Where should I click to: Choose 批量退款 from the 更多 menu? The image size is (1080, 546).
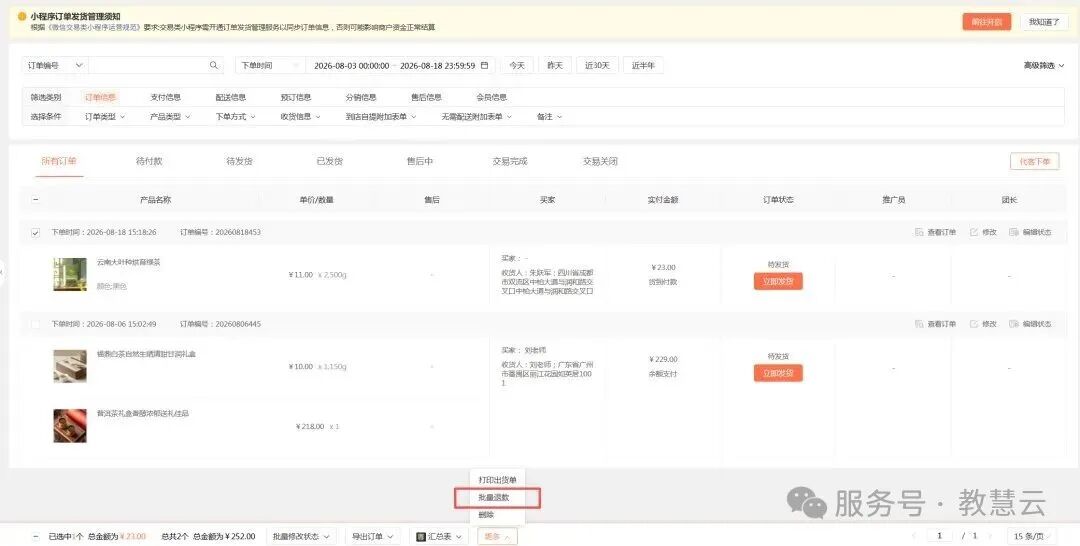coord(497,498)
